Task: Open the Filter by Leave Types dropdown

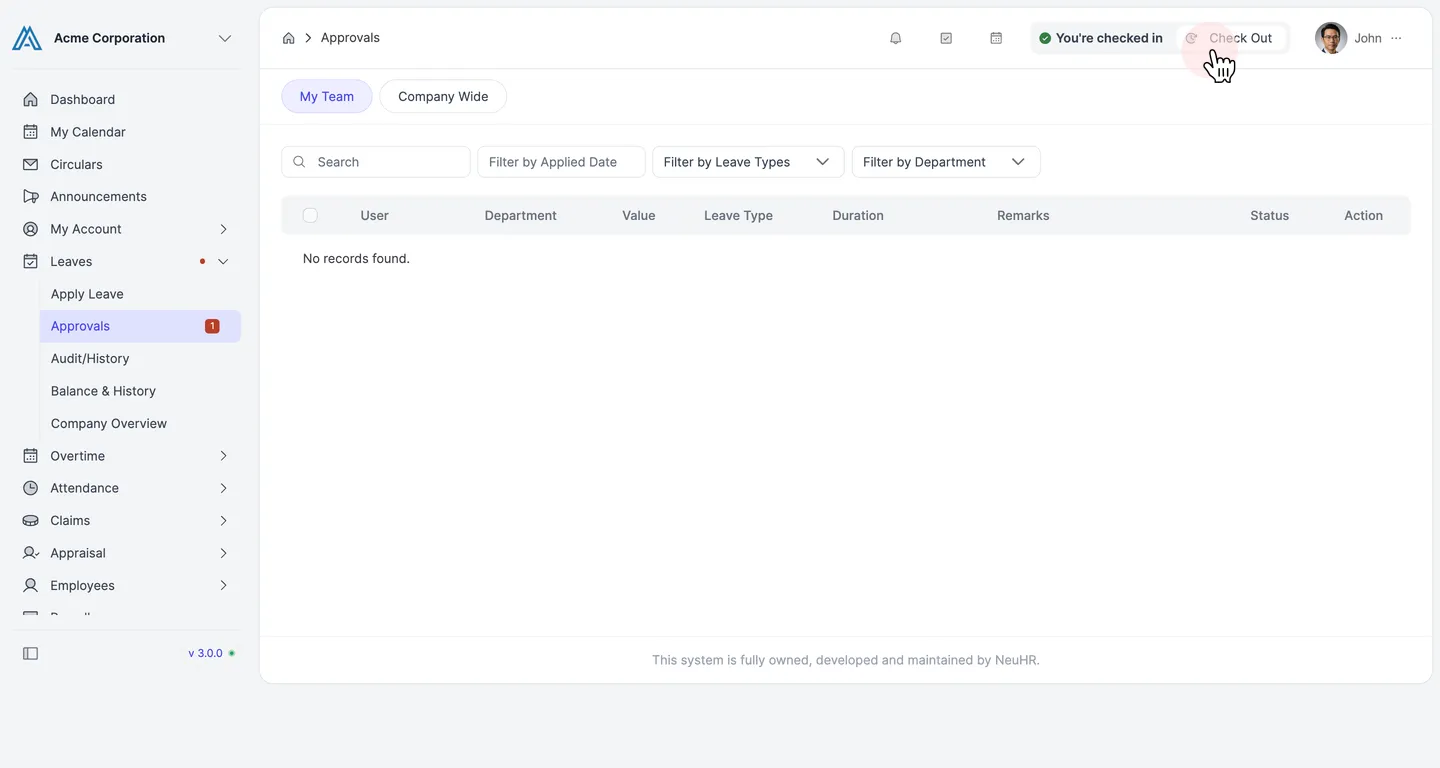Action: pyautogui.click(x=748, y=162)
